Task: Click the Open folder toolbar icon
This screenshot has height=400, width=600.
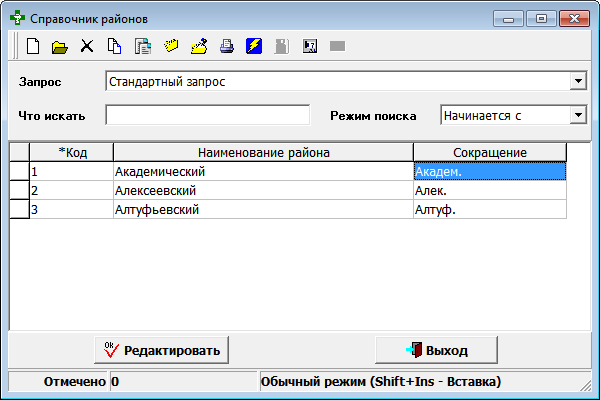Action: [59, 46]
